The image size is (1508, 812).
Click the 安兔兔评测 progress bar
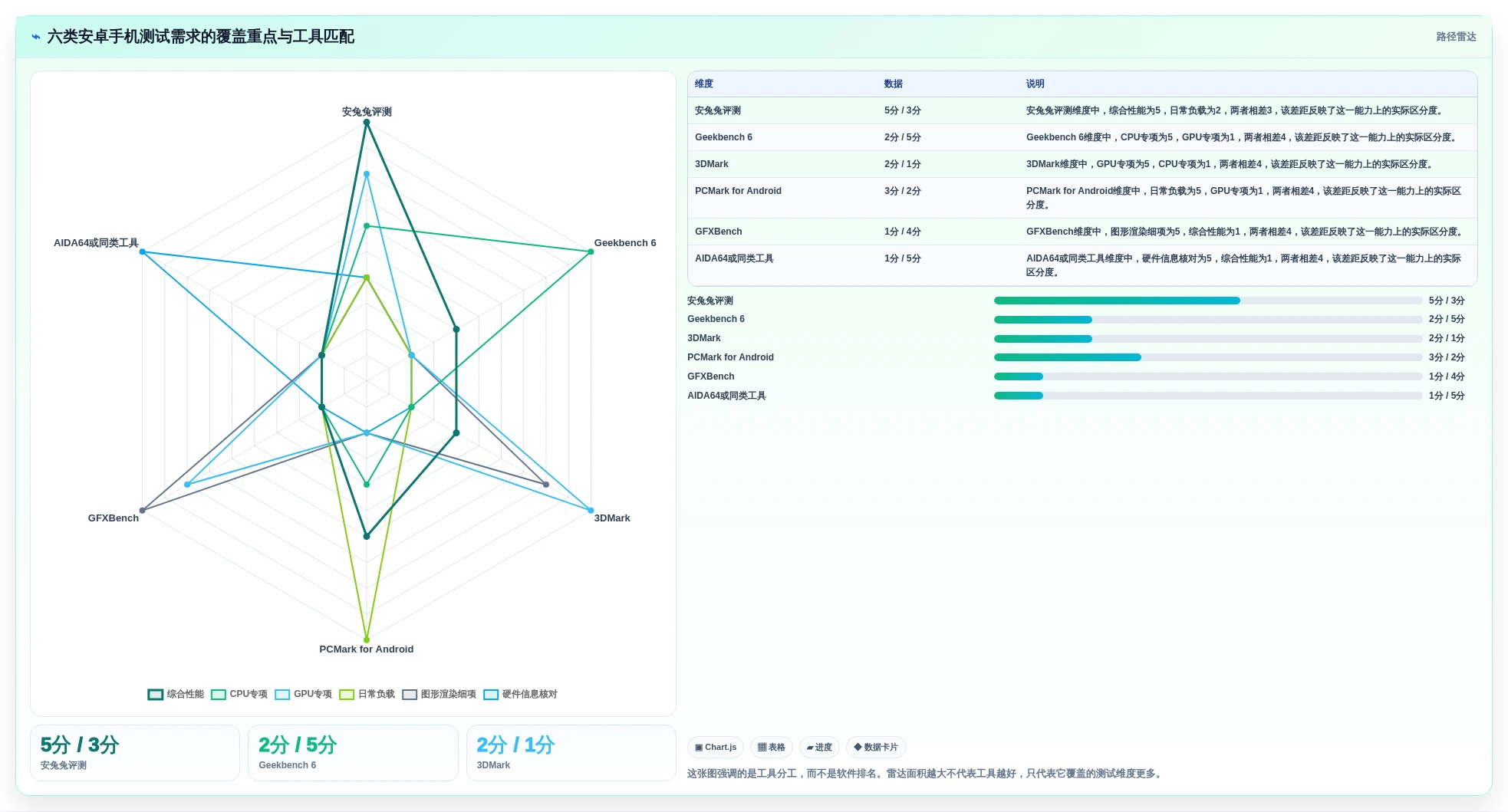click(1208, 301)
